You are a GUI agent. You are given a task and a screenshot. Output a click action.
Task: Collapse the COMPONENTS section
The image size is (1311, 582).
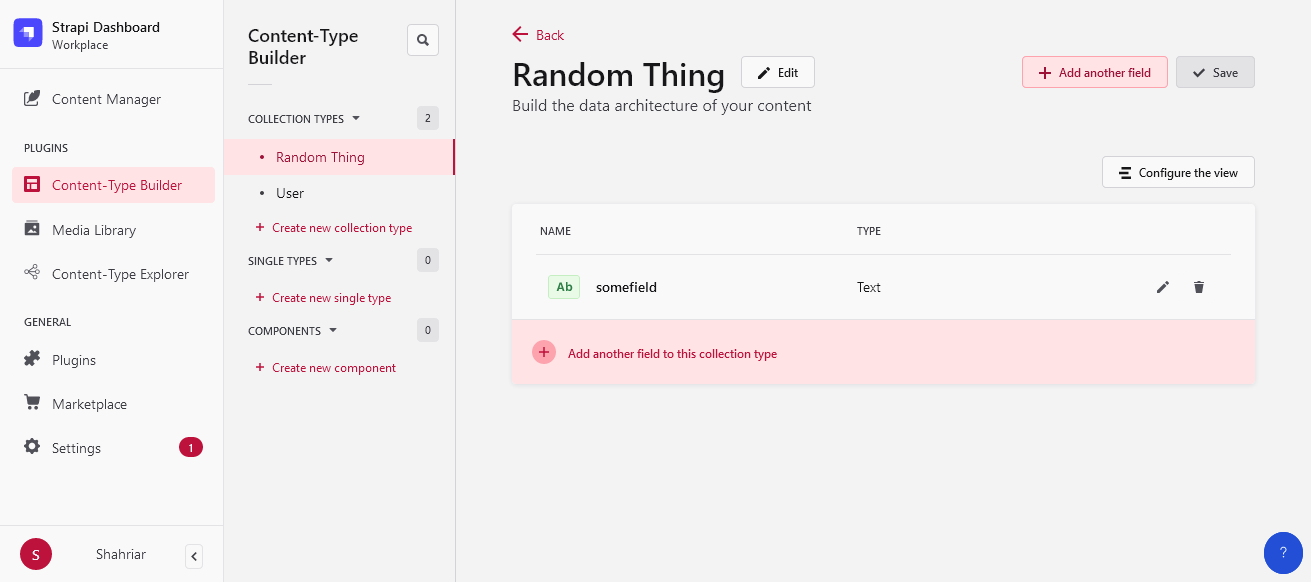point(335,330)
